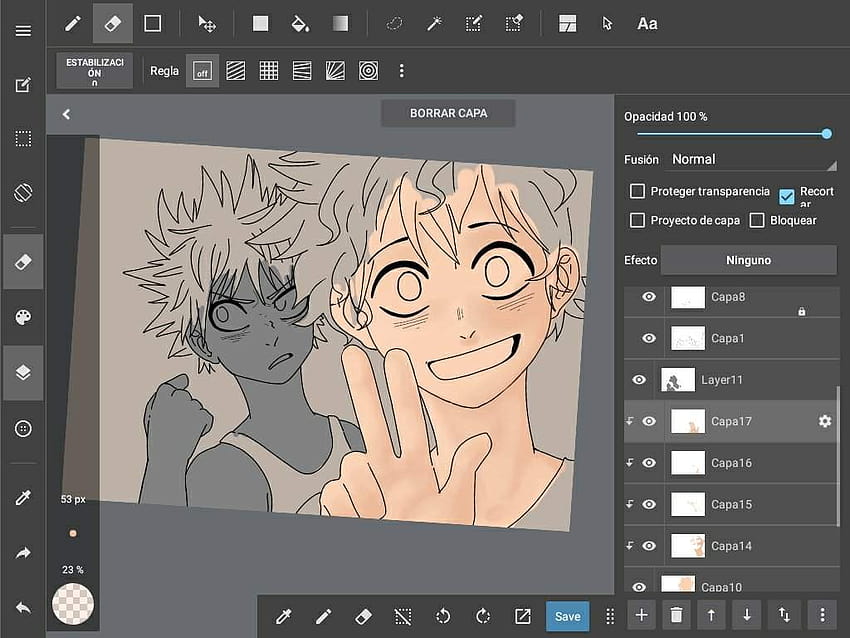Screen dimensions: 850x638
Task: Tap the Save button
Action: [568, 616]
